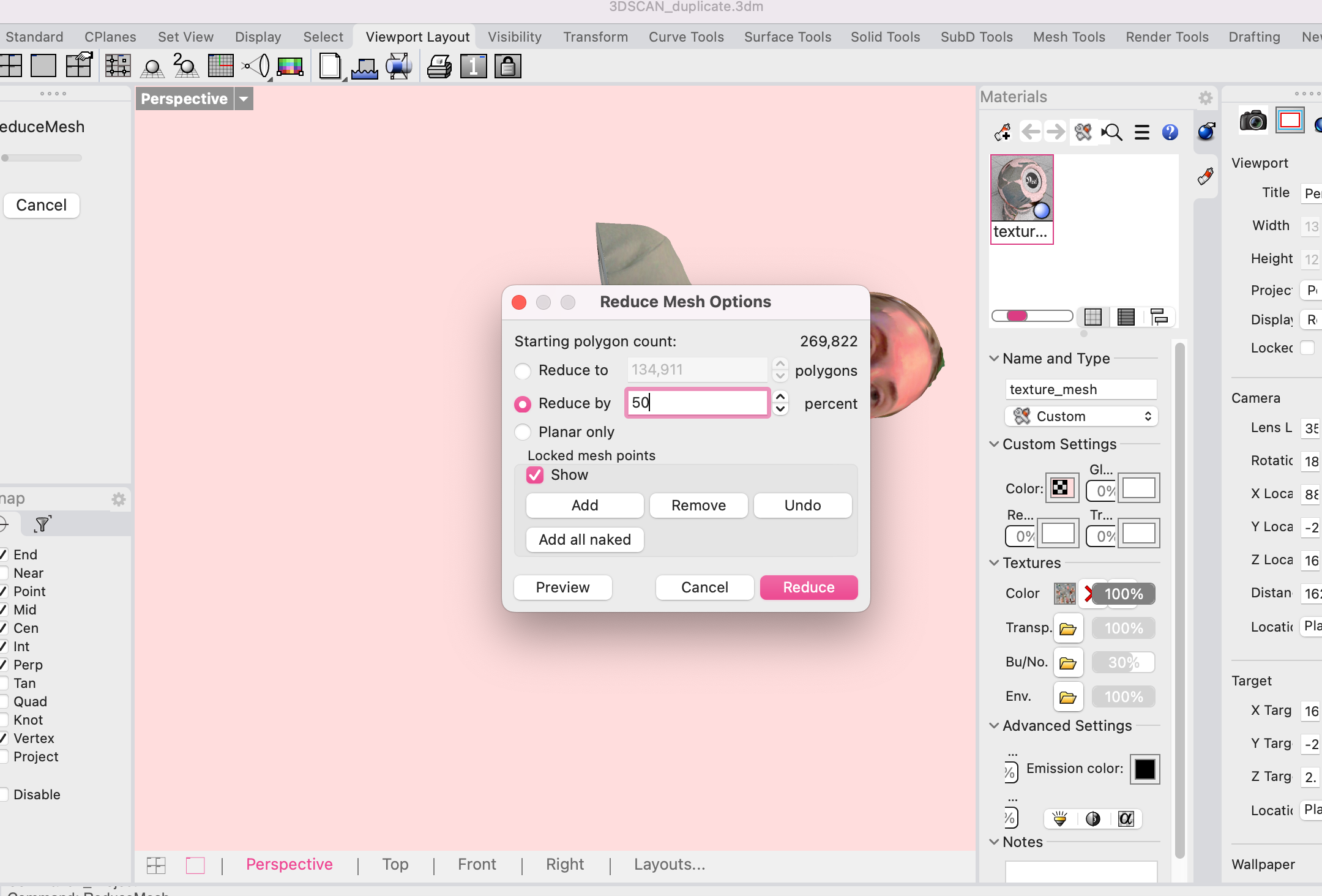
Task: Open the Perspective viewport dropdown arrow
Action: point(244,99)
